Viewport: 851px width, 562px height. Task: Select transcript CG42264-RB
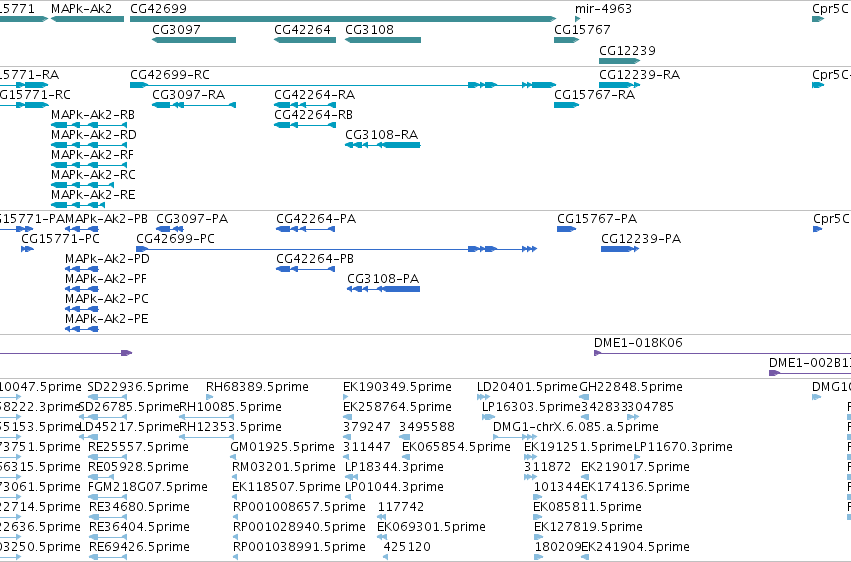[x=305, y=125]
